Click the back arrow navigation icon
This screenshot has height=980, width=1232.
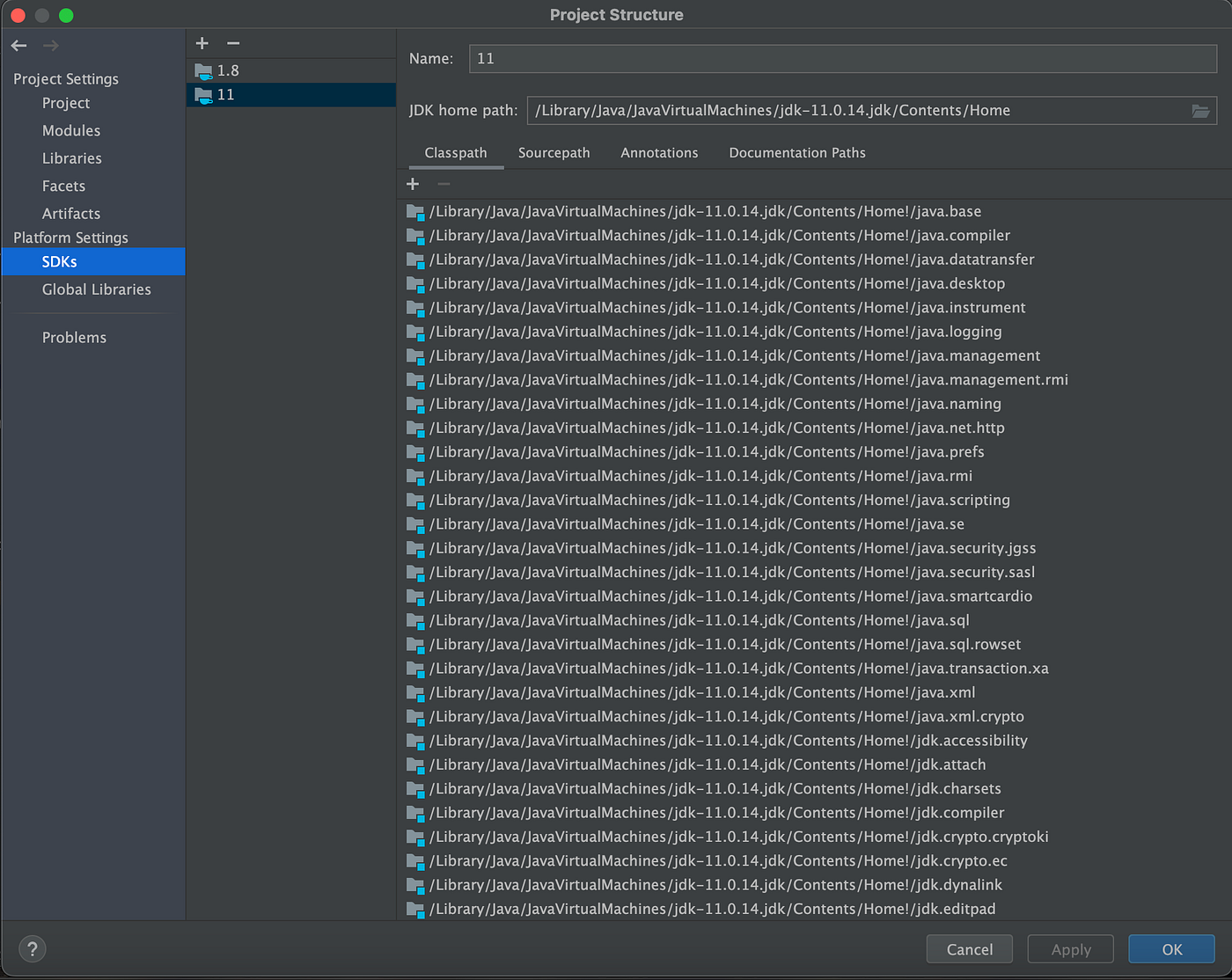pos(19,45)
